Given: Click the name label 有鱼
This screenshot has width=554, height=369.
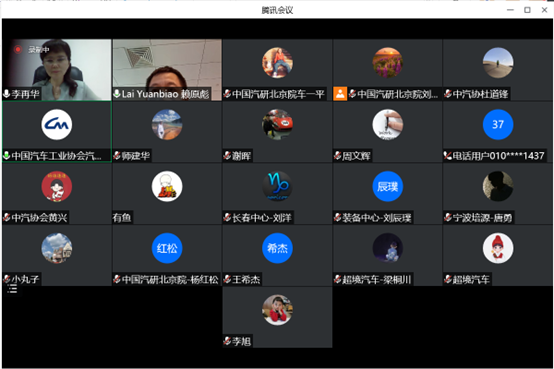Looking at the screenshot, I should click(122, 218).
